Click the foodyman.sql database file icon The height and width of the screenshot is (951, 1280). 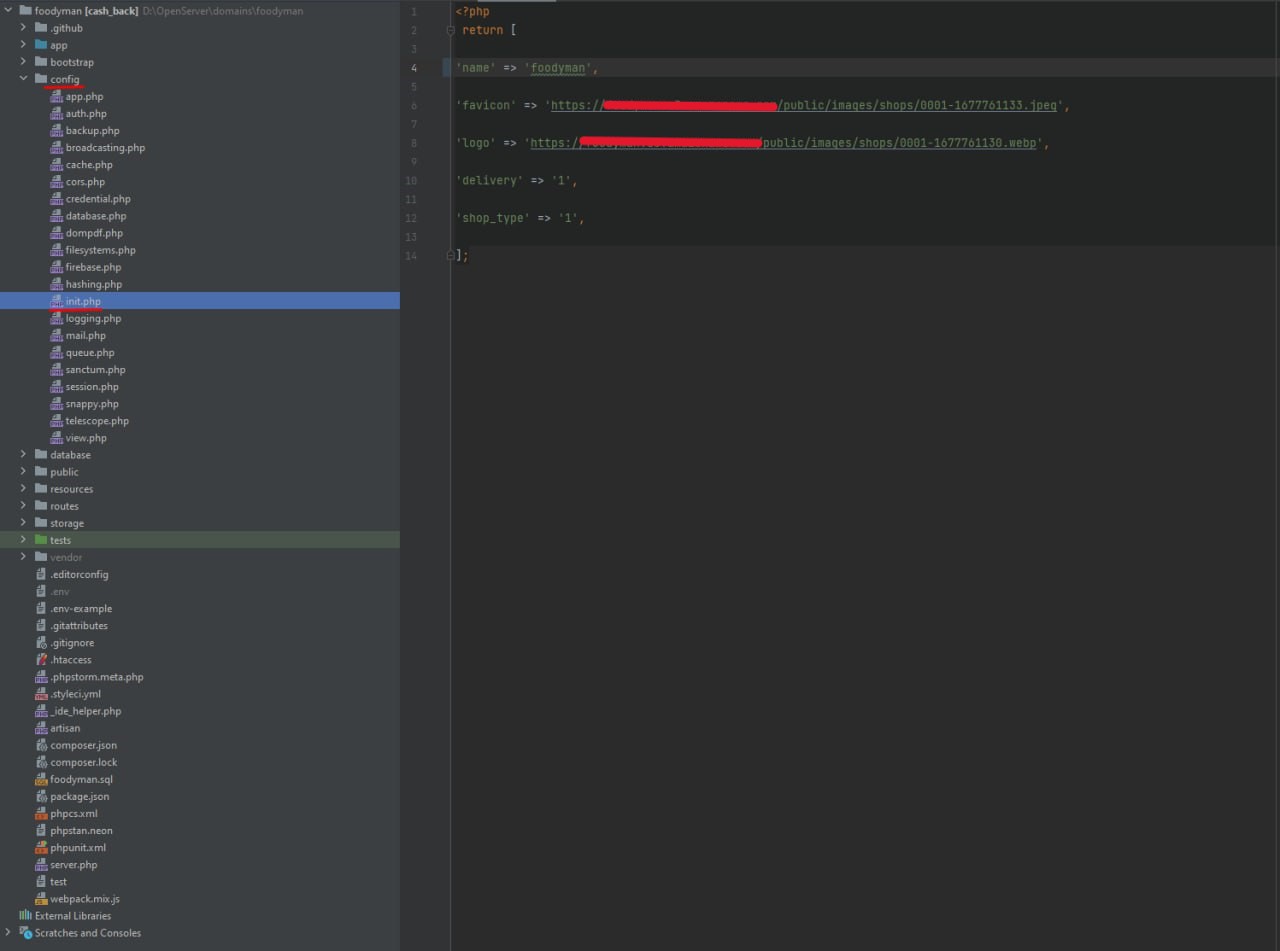point(41,779)
